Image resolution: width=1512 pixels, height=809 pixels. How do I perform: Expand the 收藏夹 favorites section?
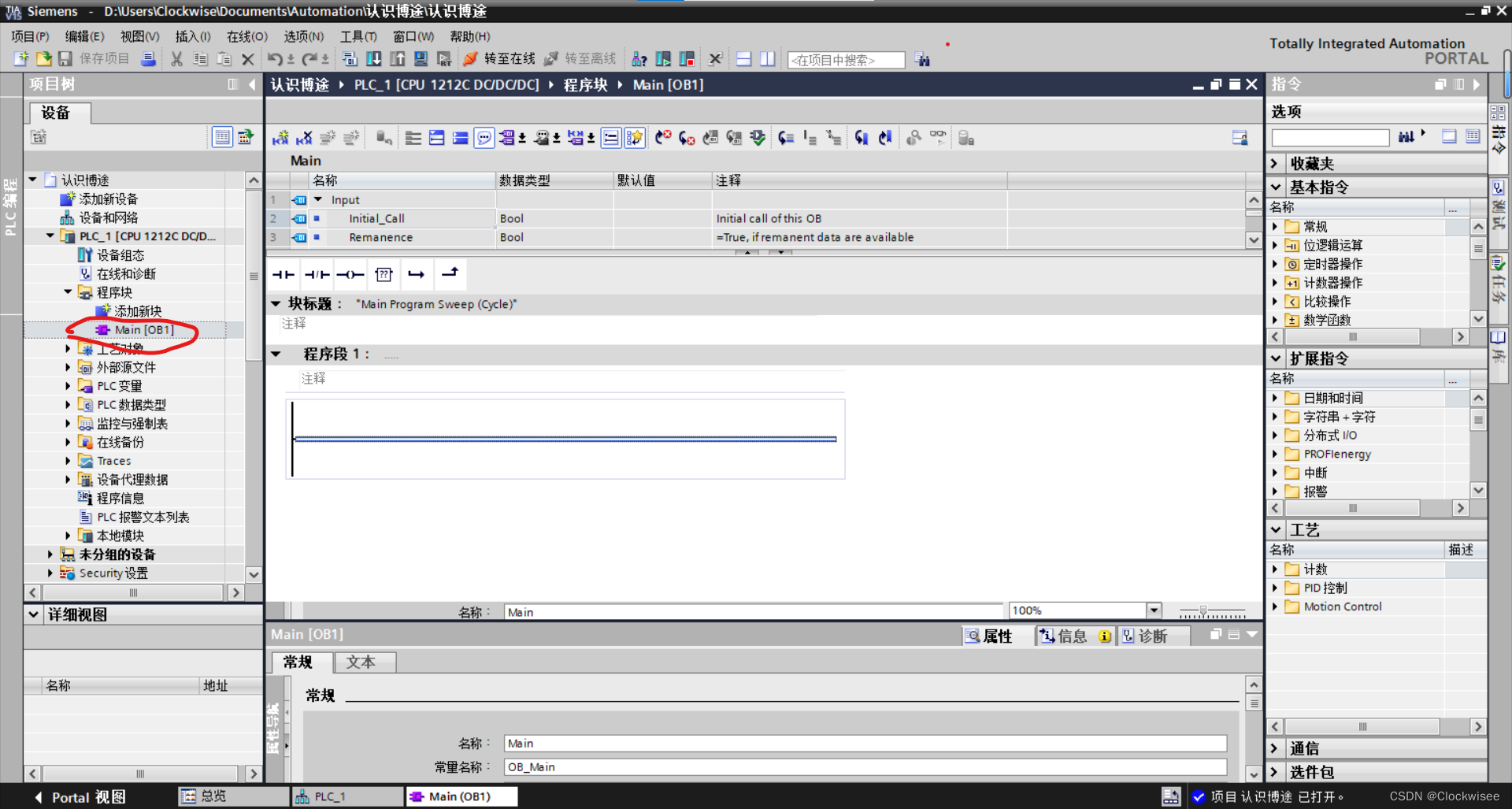tap(1275, 163)
